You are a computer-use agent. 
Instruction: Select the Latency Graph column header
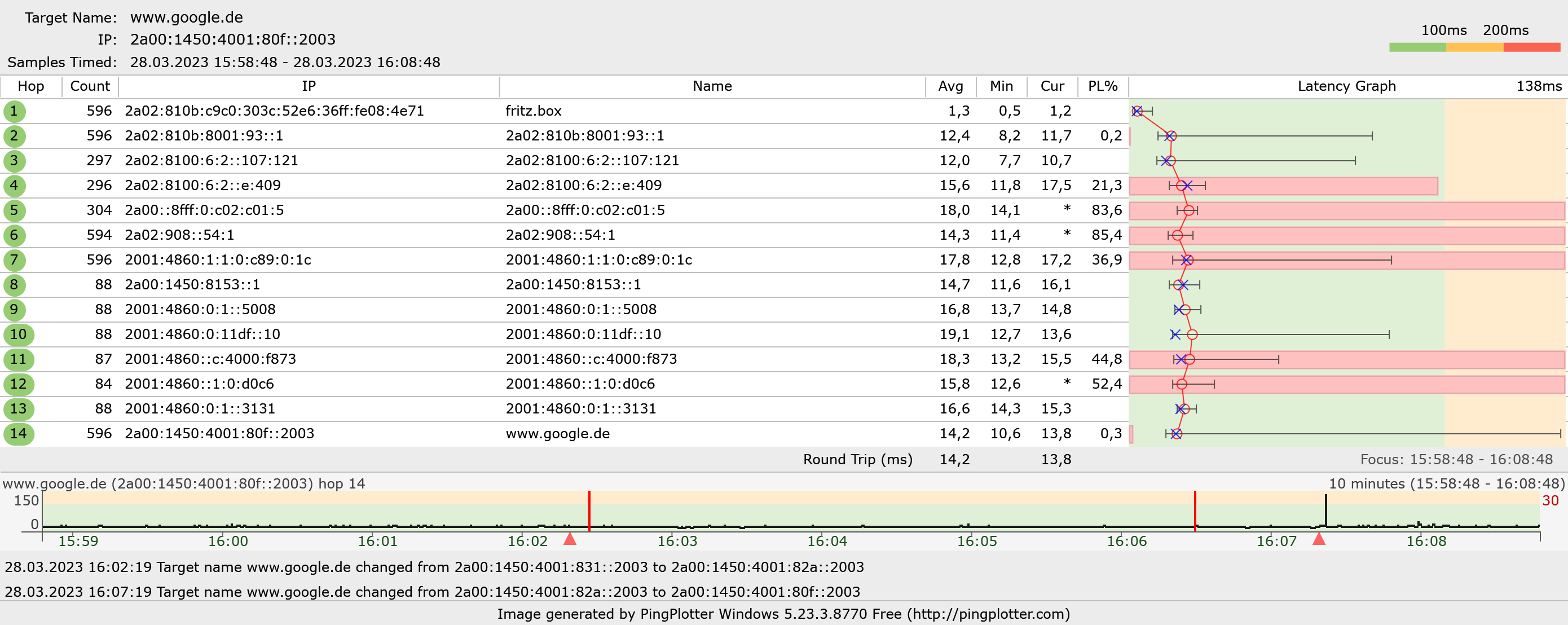click(1346, 86)
